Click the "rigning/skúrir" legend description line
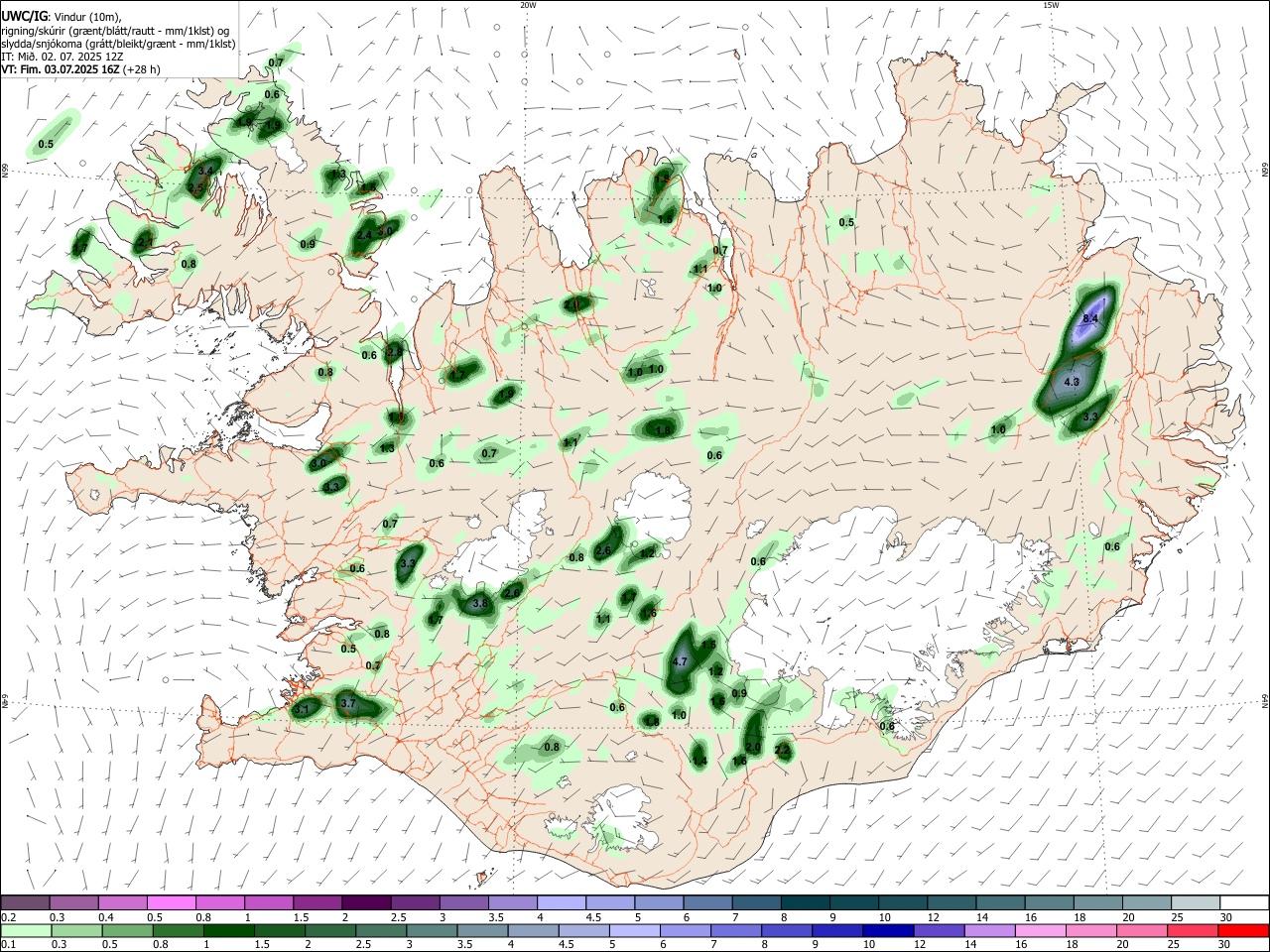The image size is (1270, 952). coord(117,30)
